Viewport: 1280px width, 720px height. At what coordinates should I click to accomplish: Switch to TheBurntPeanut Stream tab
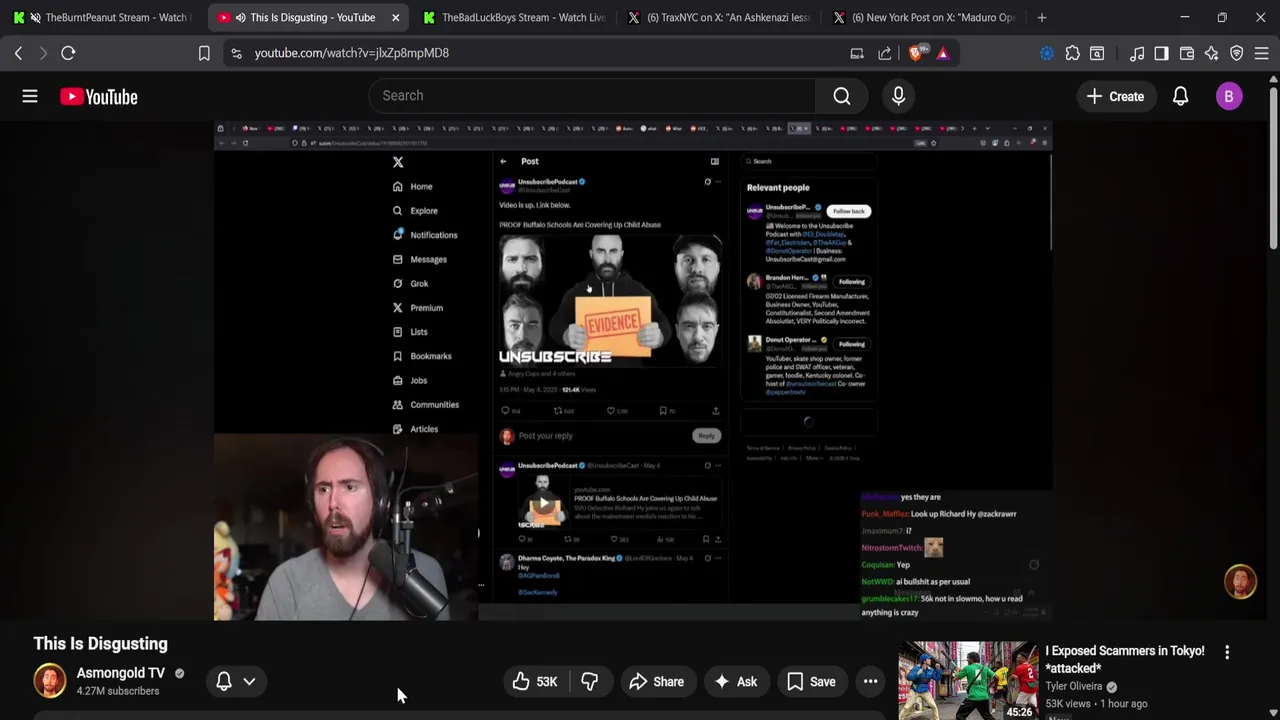pyautogui.click(x=104, y=17)
